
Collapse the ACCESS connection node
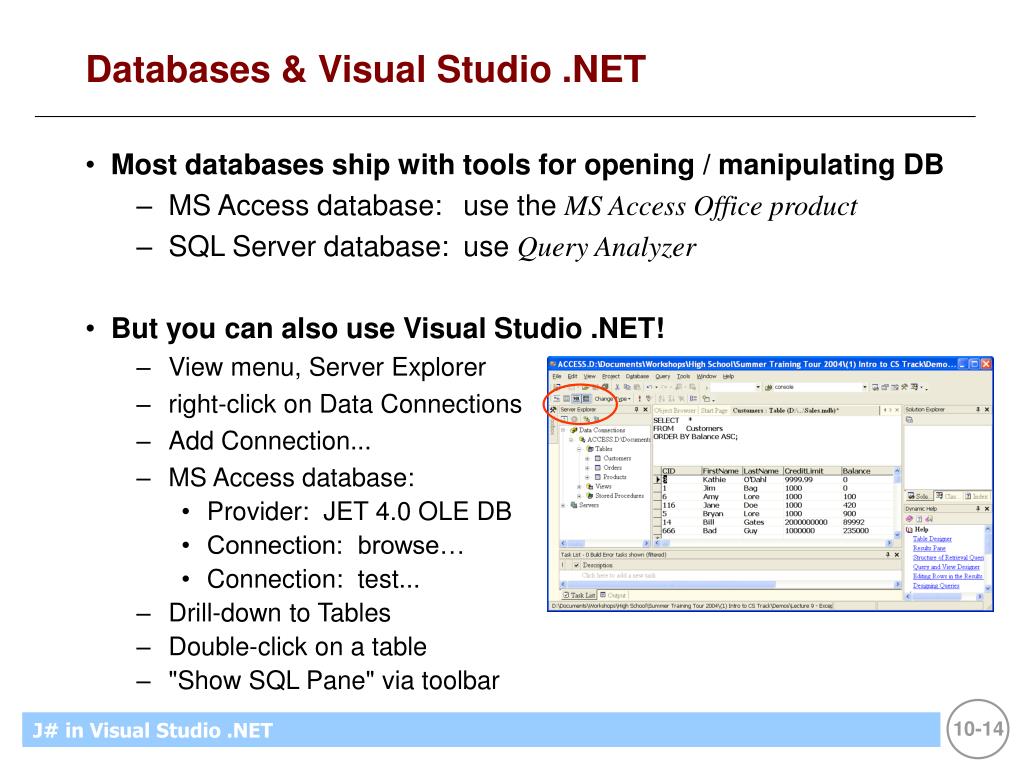(571, 440)
